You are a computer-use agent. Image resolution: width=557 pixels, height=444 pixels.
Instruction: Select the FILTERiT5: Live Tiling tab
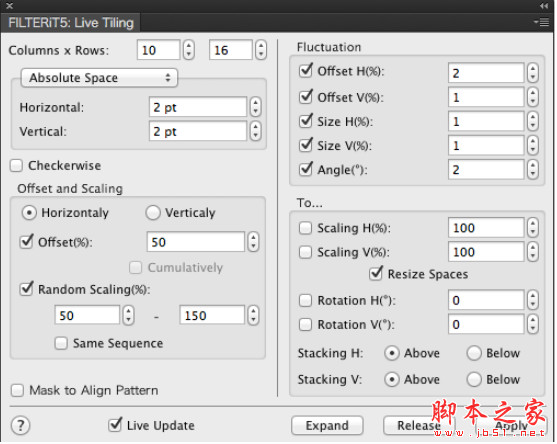click(71, 23)
